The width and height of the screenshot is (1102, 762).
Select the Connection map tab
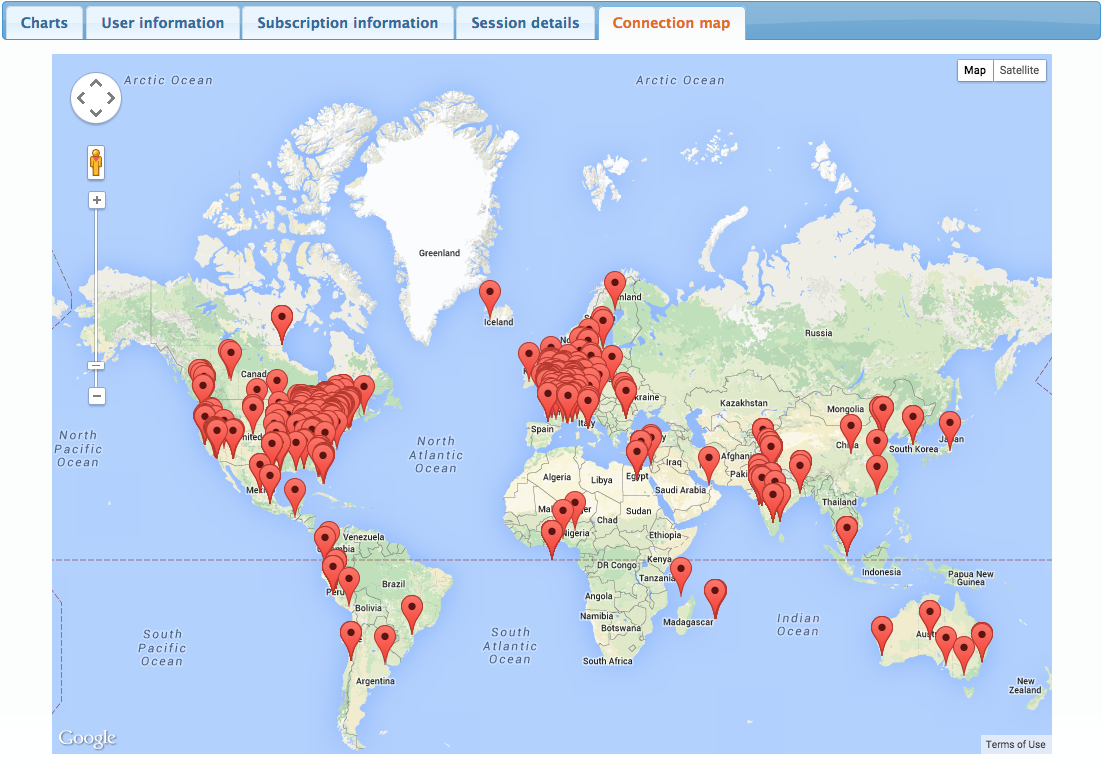(671, 22)
